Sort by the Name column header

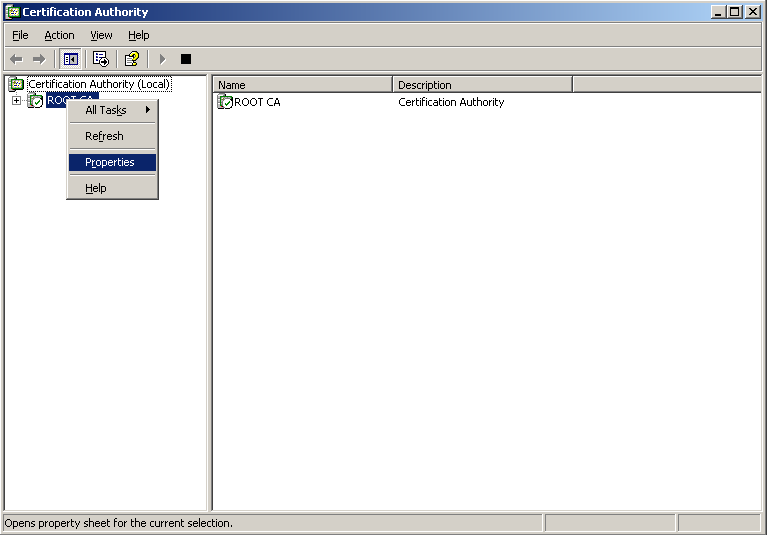[x=303, y=85]
